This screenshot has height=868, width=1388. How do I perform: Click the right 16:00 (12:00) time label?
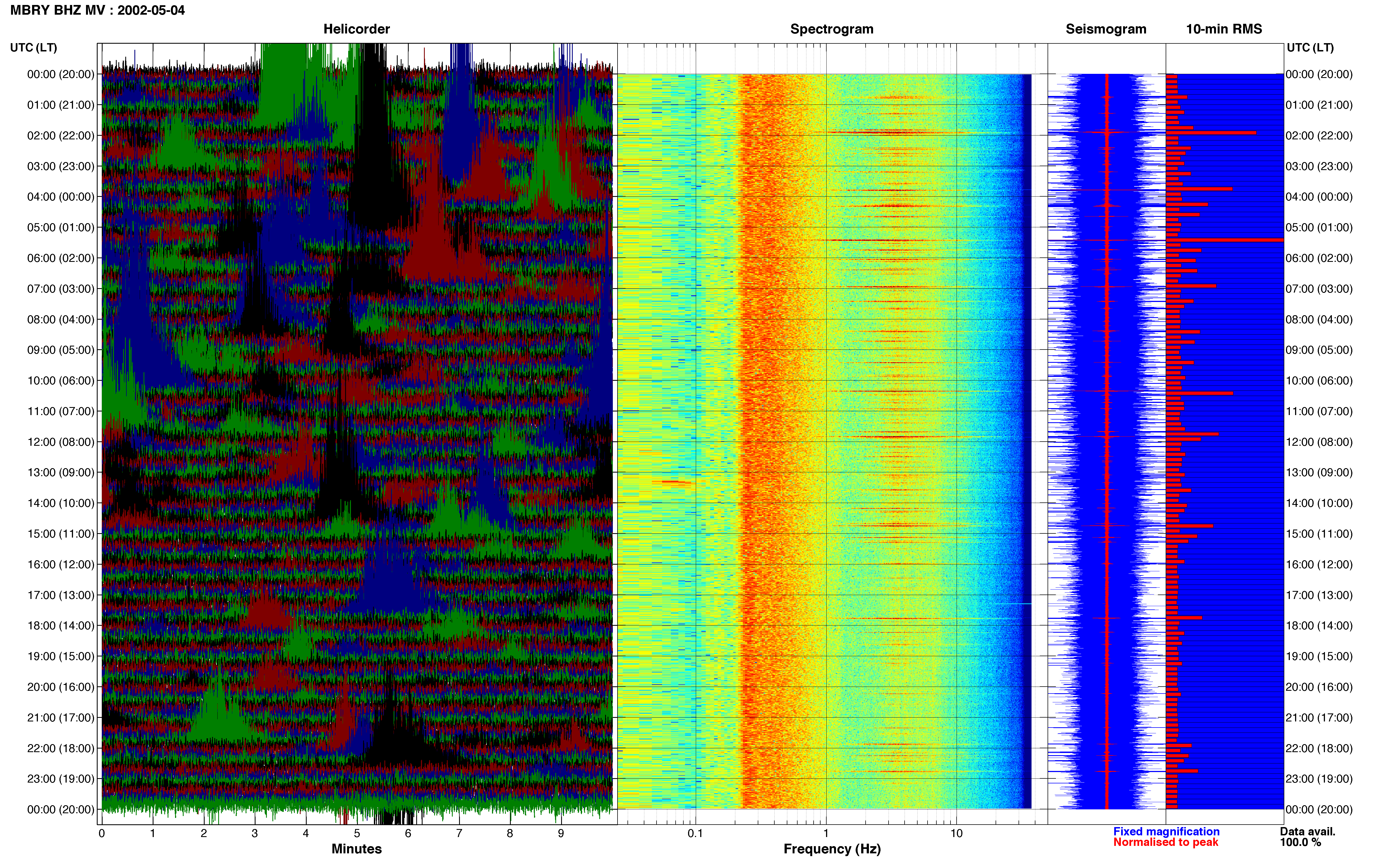pyautogui.click(x=1319, y=564)
